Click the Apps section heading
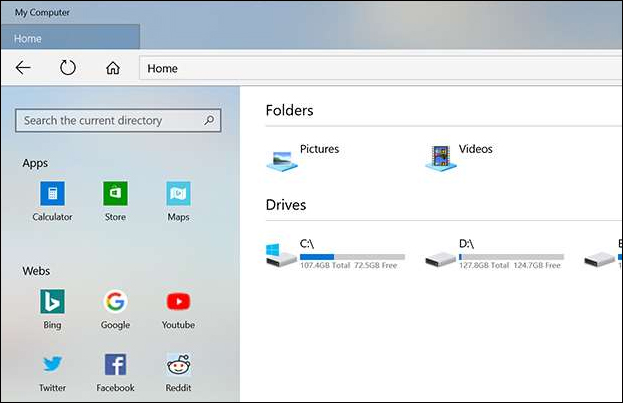Image resolution: width=623 pixels, height=403 pixels. [35, 163]
